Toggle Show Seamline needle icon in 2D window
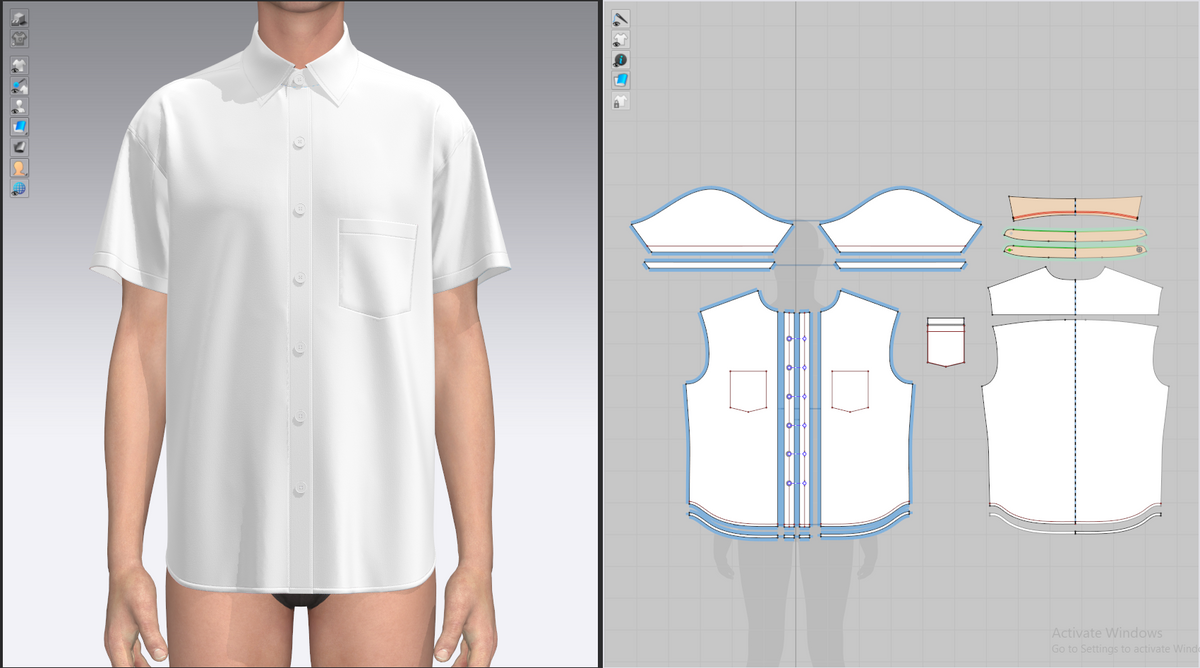 [621, 18]
